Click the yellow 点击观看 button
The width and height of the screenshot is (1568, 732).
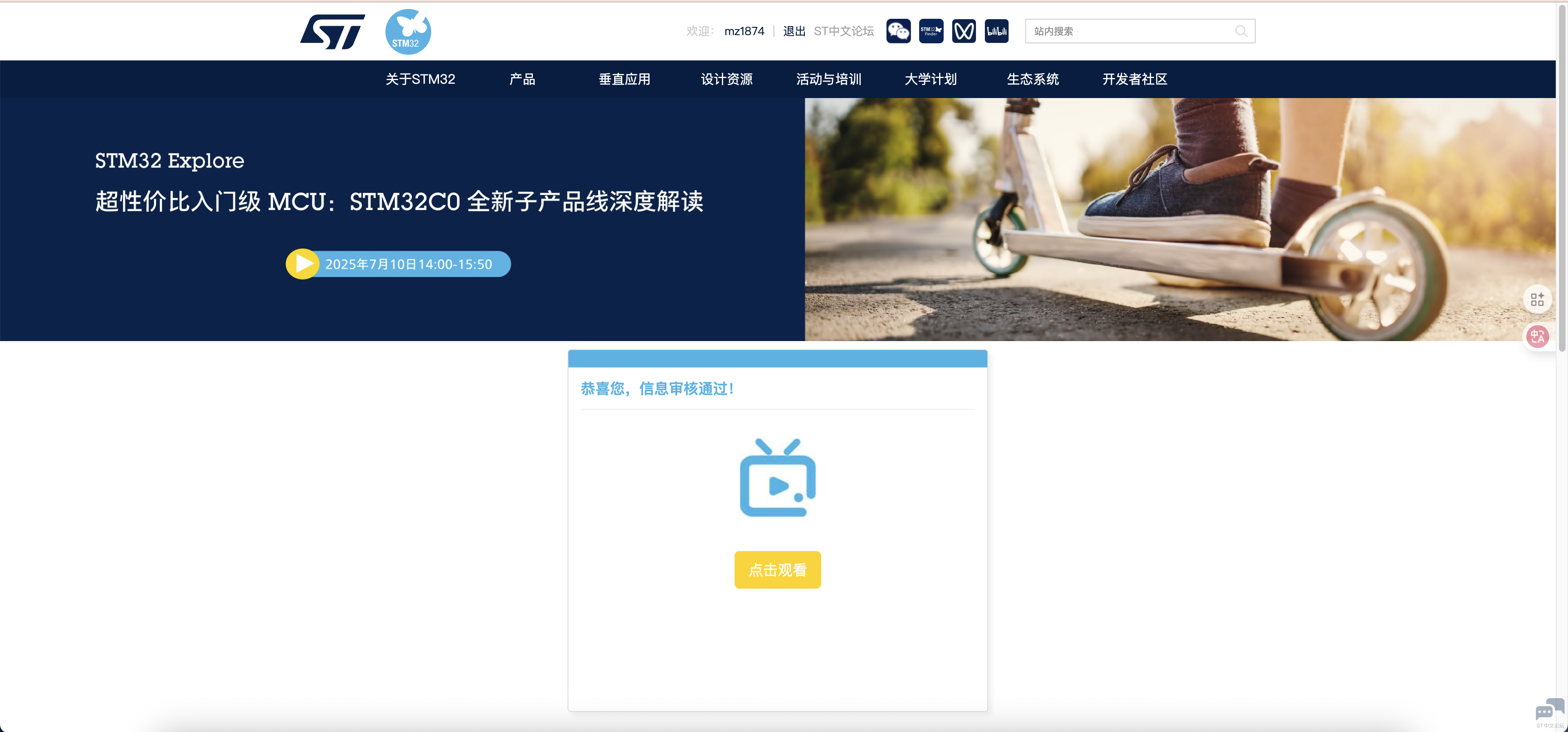[x=777, y=569]
